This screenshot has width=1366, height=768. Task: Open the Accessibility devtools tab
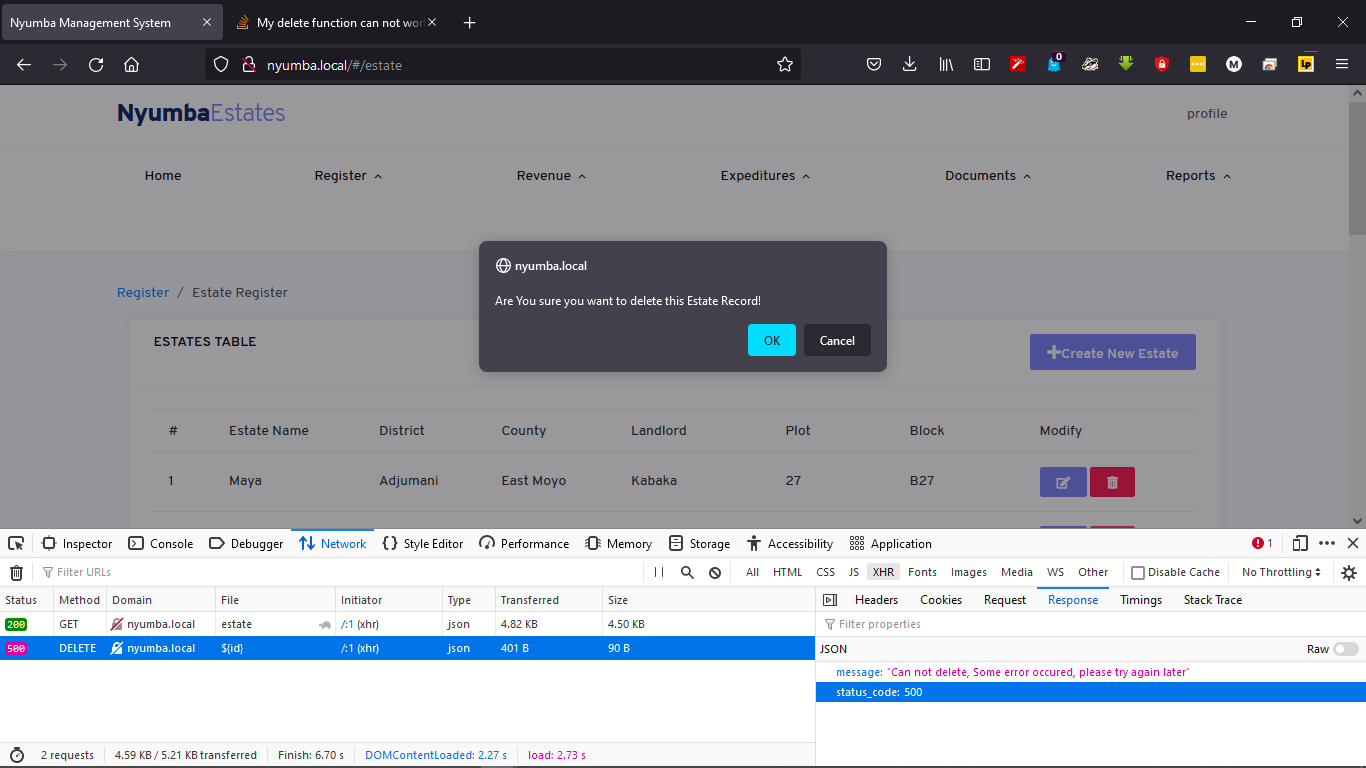click(790, 543)
